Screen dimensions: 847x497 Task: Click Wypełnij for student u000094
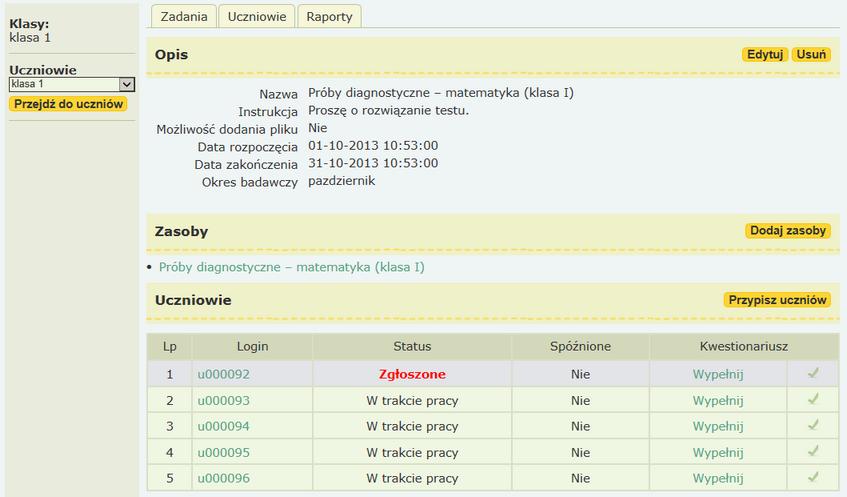pyautogui.click(x=718, y=426)
